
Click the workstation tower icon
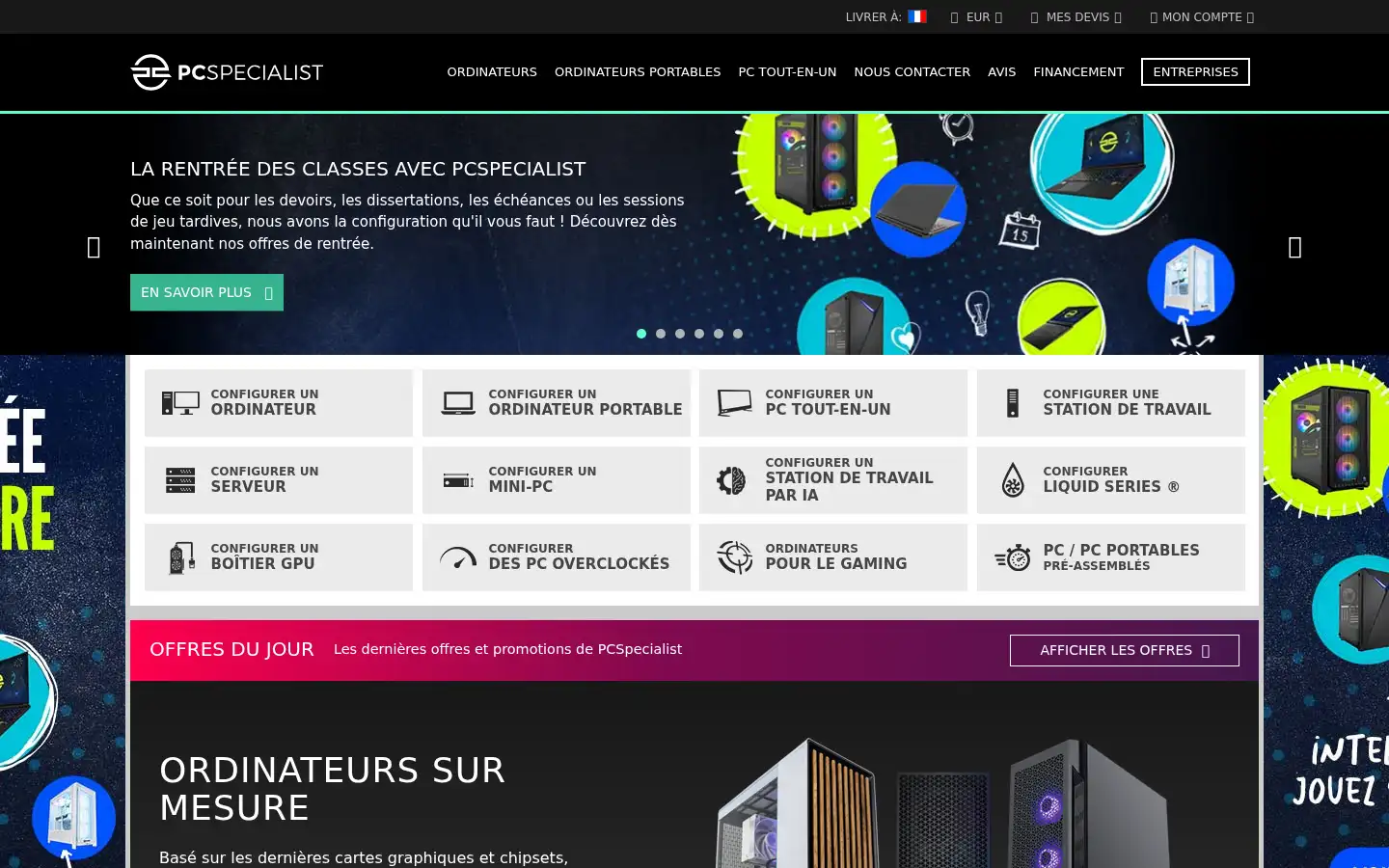coord(1013,402)
